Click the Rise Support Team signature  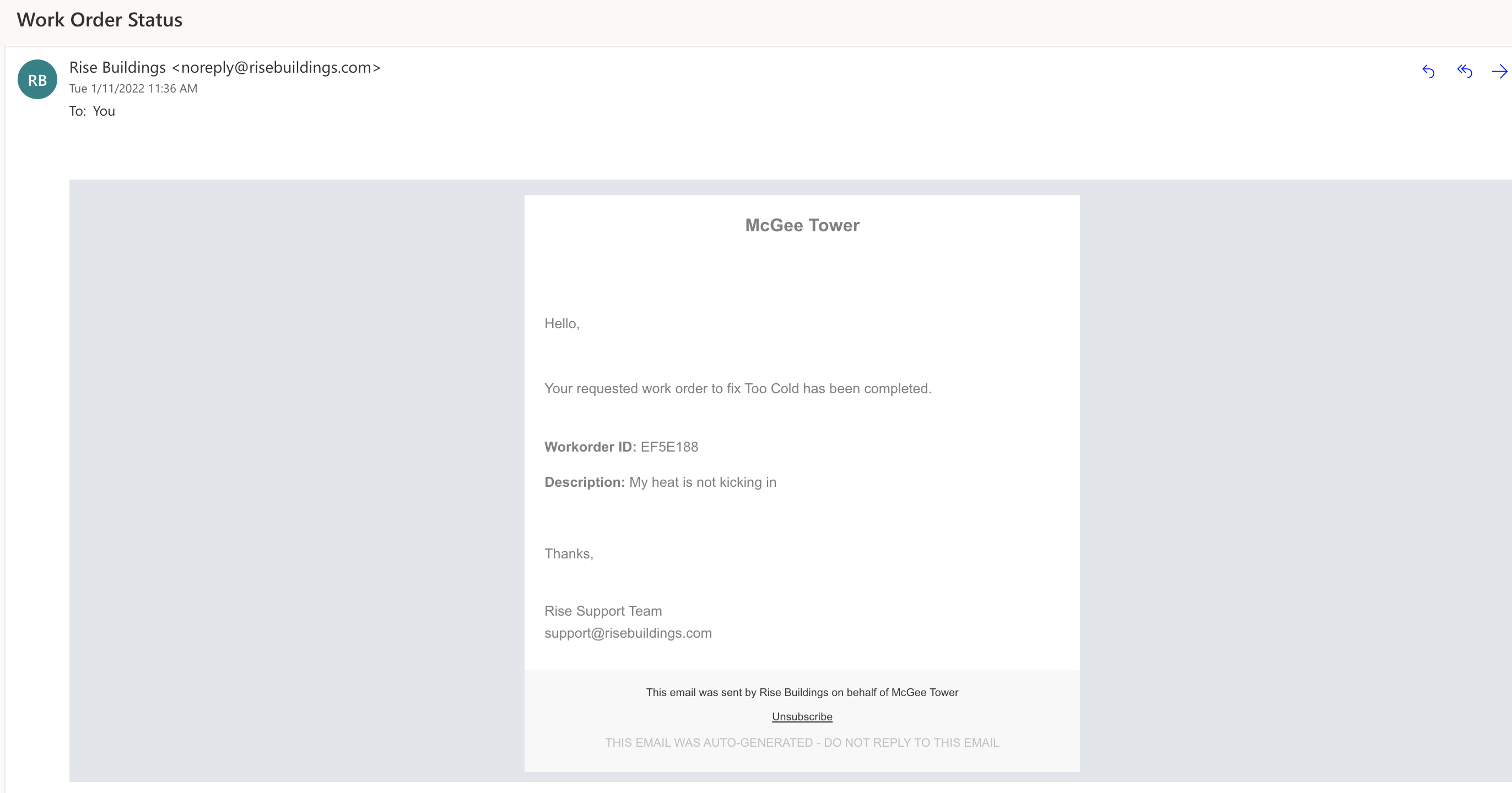point(603,611)
